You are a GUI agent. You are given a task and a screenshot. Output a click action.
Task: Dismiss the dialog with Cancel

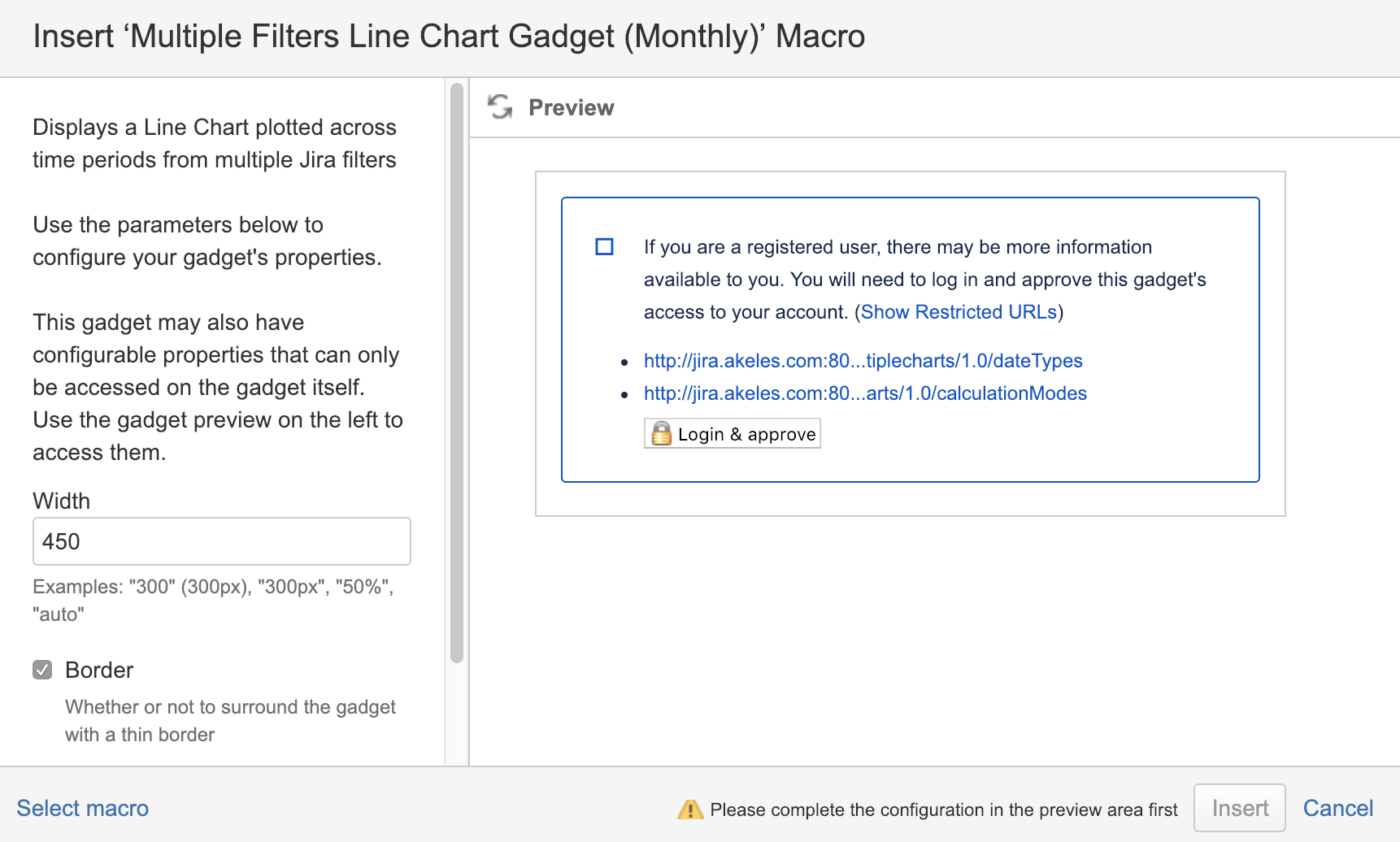coord(1337,808)
